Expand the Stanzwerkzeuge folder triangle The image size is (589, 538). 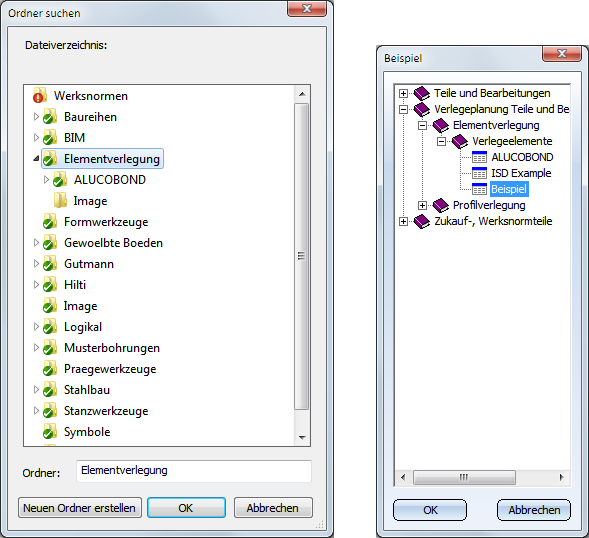click(36, 411)
